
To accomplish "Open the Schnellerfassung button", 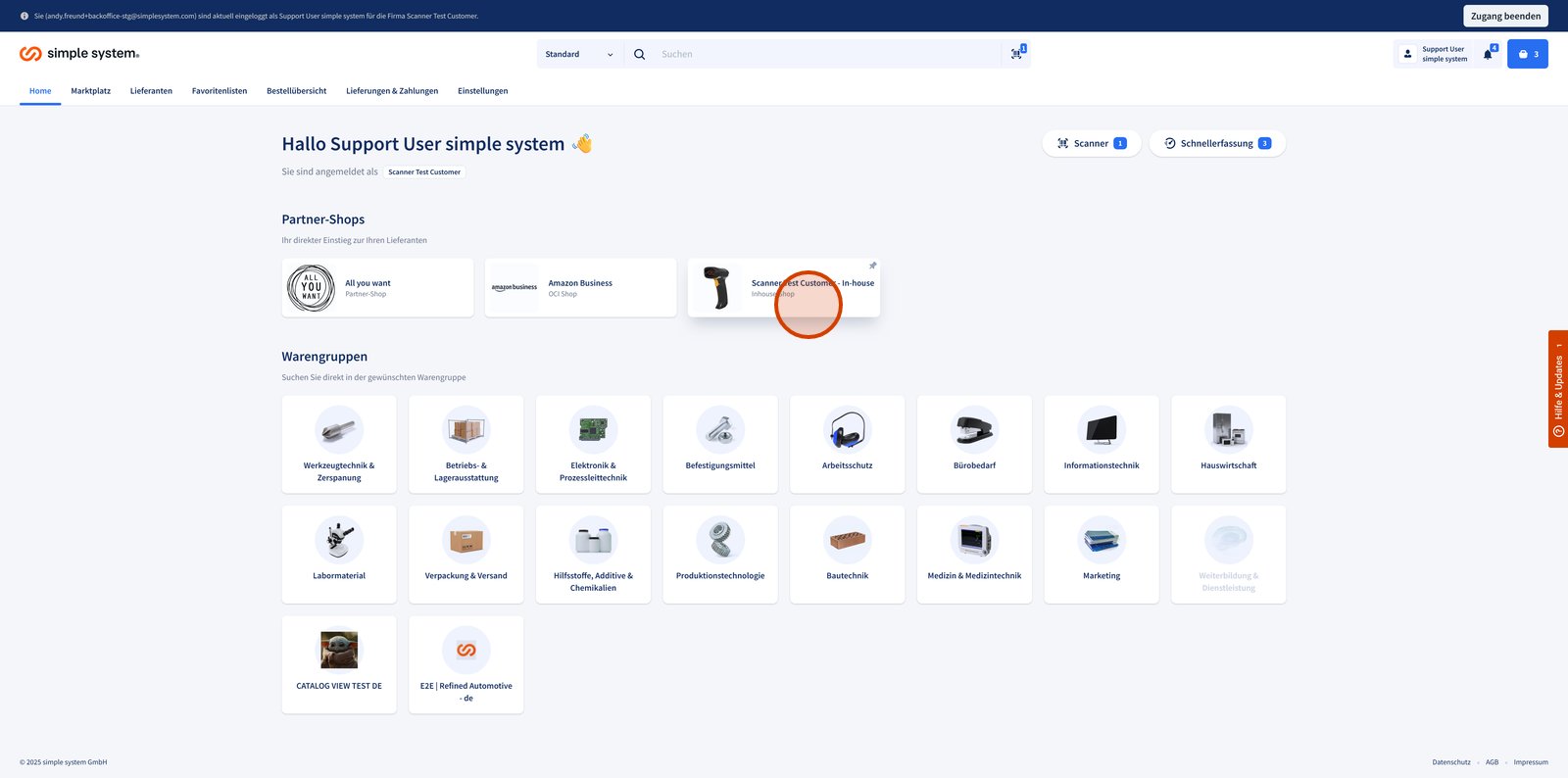I will (x=1216, y=143).
